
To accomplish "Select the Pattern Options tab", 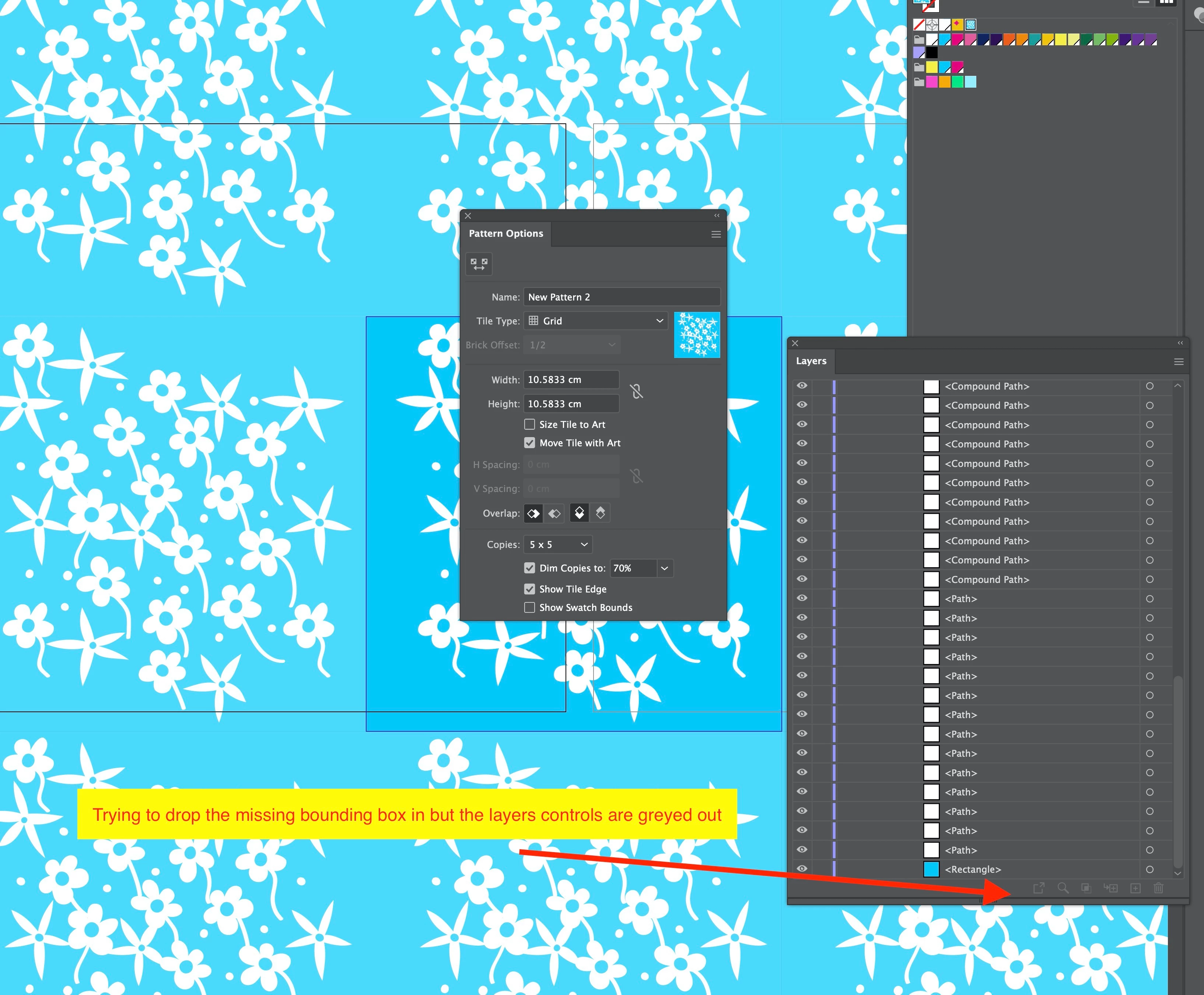I will (x=506, y=234).
